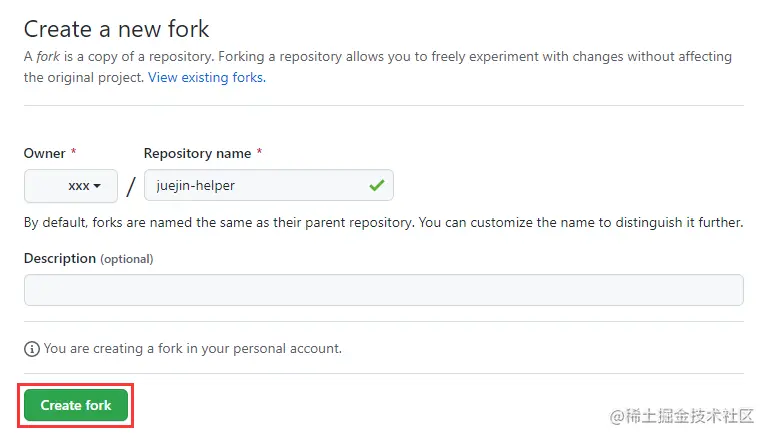
Task: Open the Owner dropdown showing xxx
Action: click(71, 186)
